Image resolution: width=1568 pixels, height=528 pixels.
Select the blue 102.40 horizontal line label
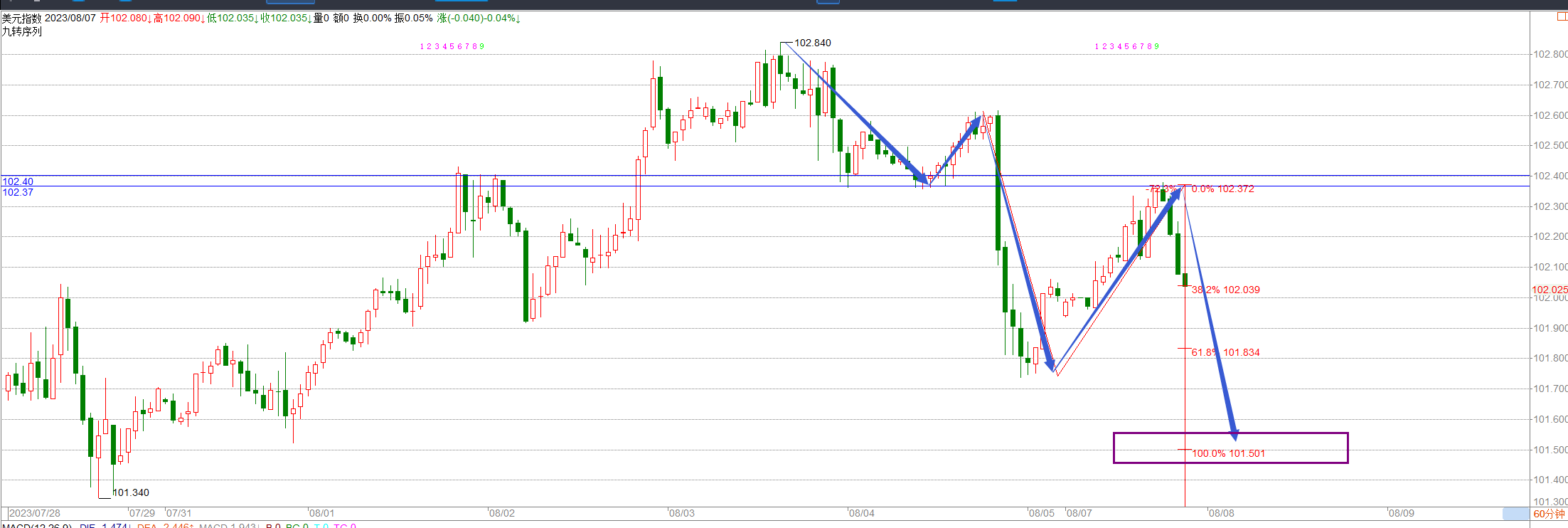pos(18,181)
